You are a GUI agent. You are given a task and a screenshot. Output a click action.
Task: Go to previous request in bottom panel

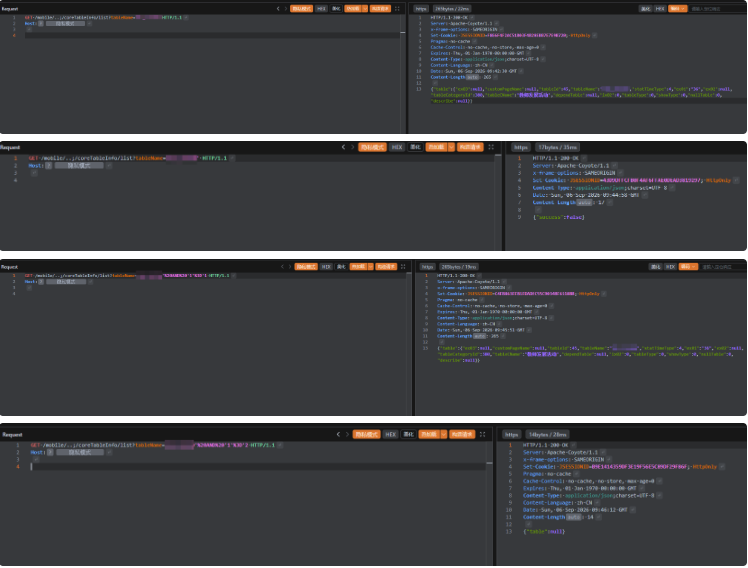pyautogui.click(x=338, y=434)
